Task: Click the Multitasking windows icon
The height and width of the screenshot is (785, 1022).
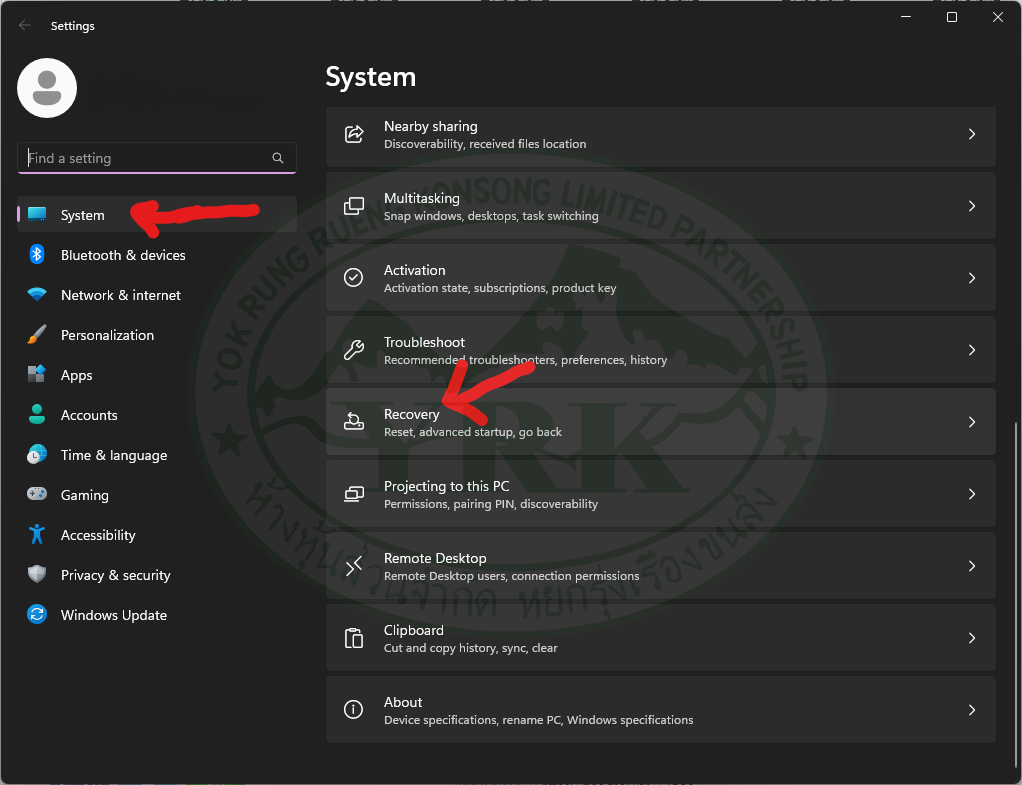Action: pos(354,206)
